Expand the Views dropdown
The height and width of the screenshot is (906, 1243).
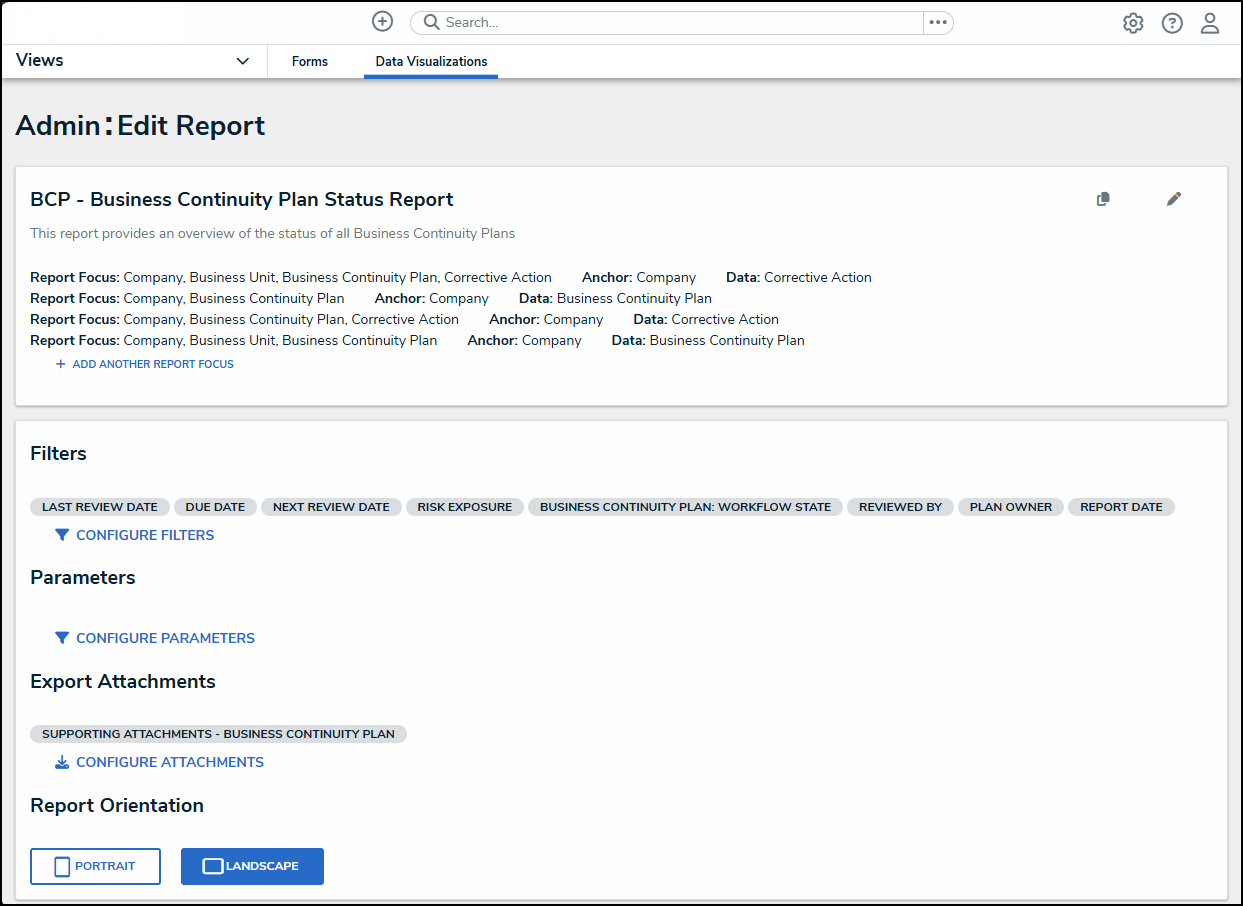coord(242,61)
